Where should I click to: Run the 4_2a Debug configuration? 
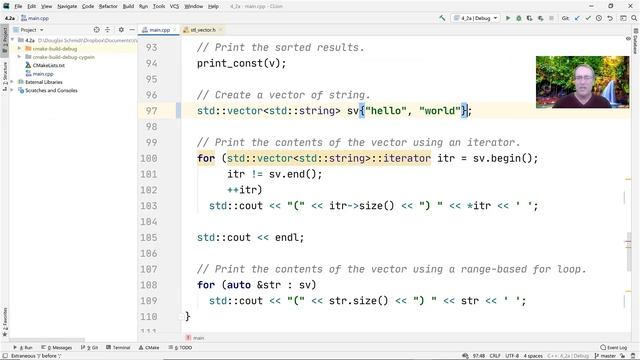[x=508, y=18]
